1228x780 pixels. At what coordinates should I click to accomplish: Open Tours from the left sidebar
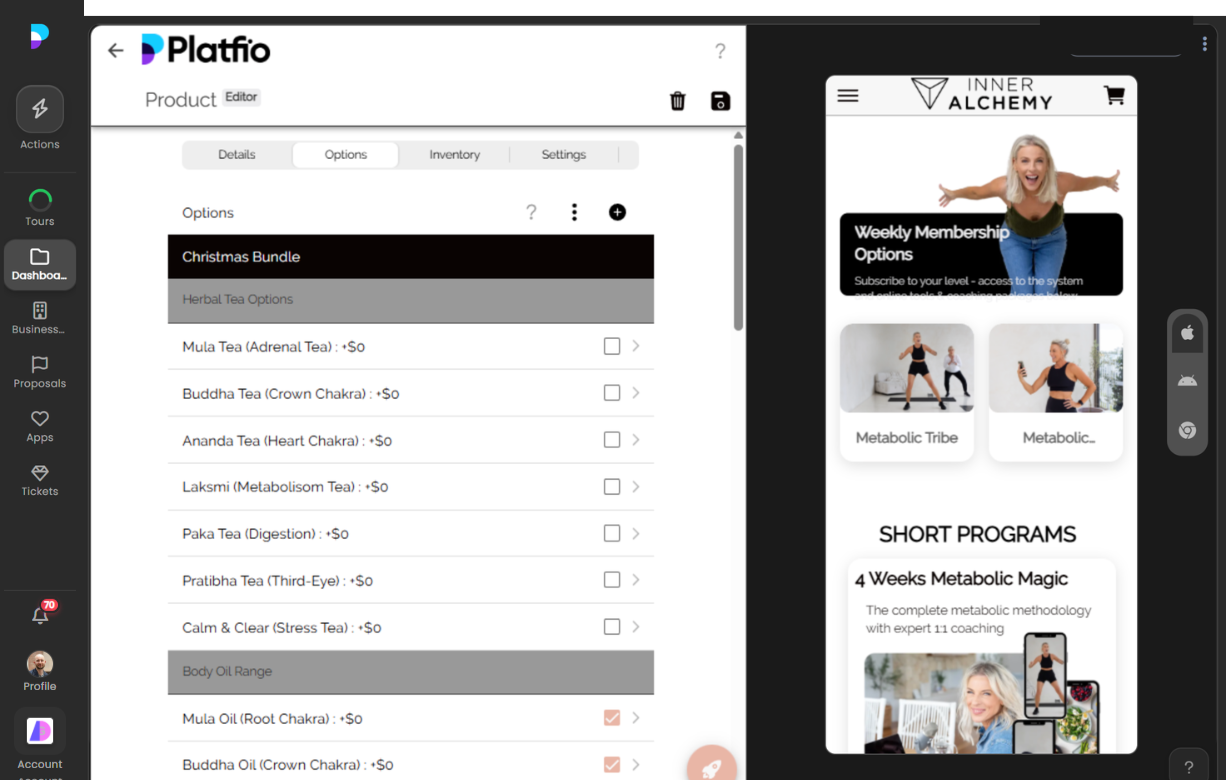pos(40,205)
